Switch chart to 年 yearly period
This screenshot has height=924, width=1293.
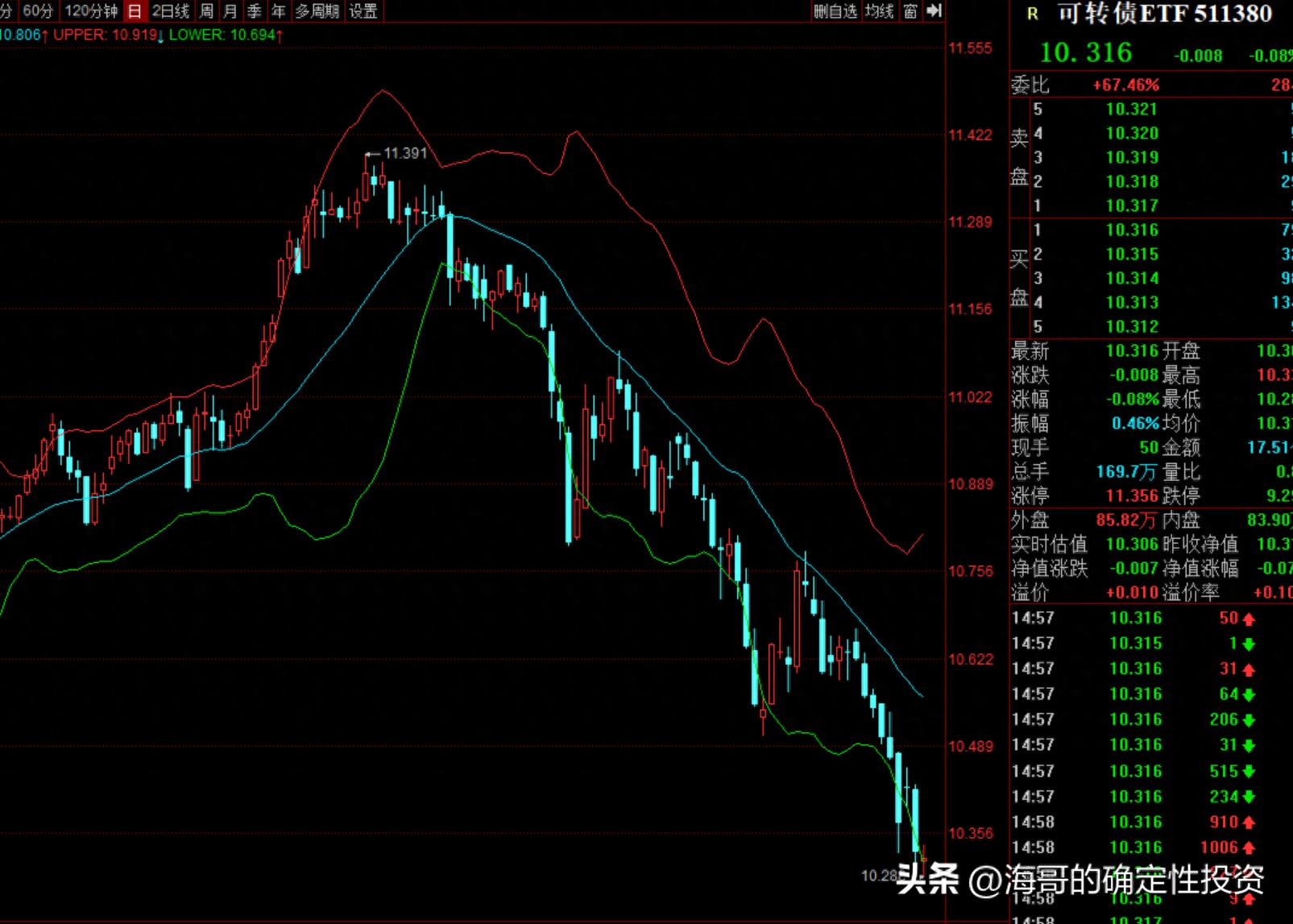click(278, 11)
